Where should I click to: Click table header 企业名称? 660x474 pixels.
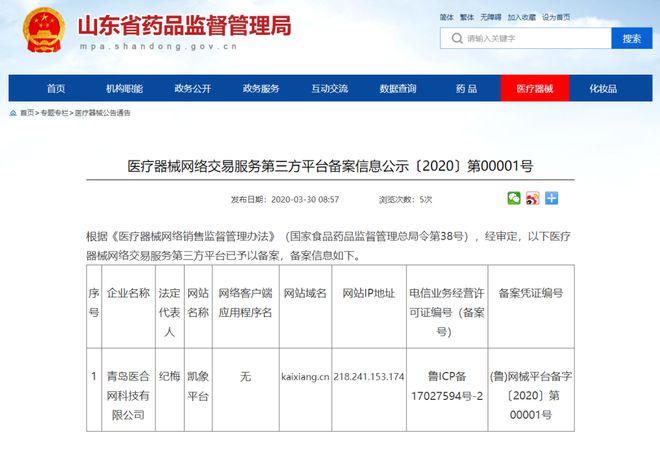pyautogui.click(x=128, y=293)
